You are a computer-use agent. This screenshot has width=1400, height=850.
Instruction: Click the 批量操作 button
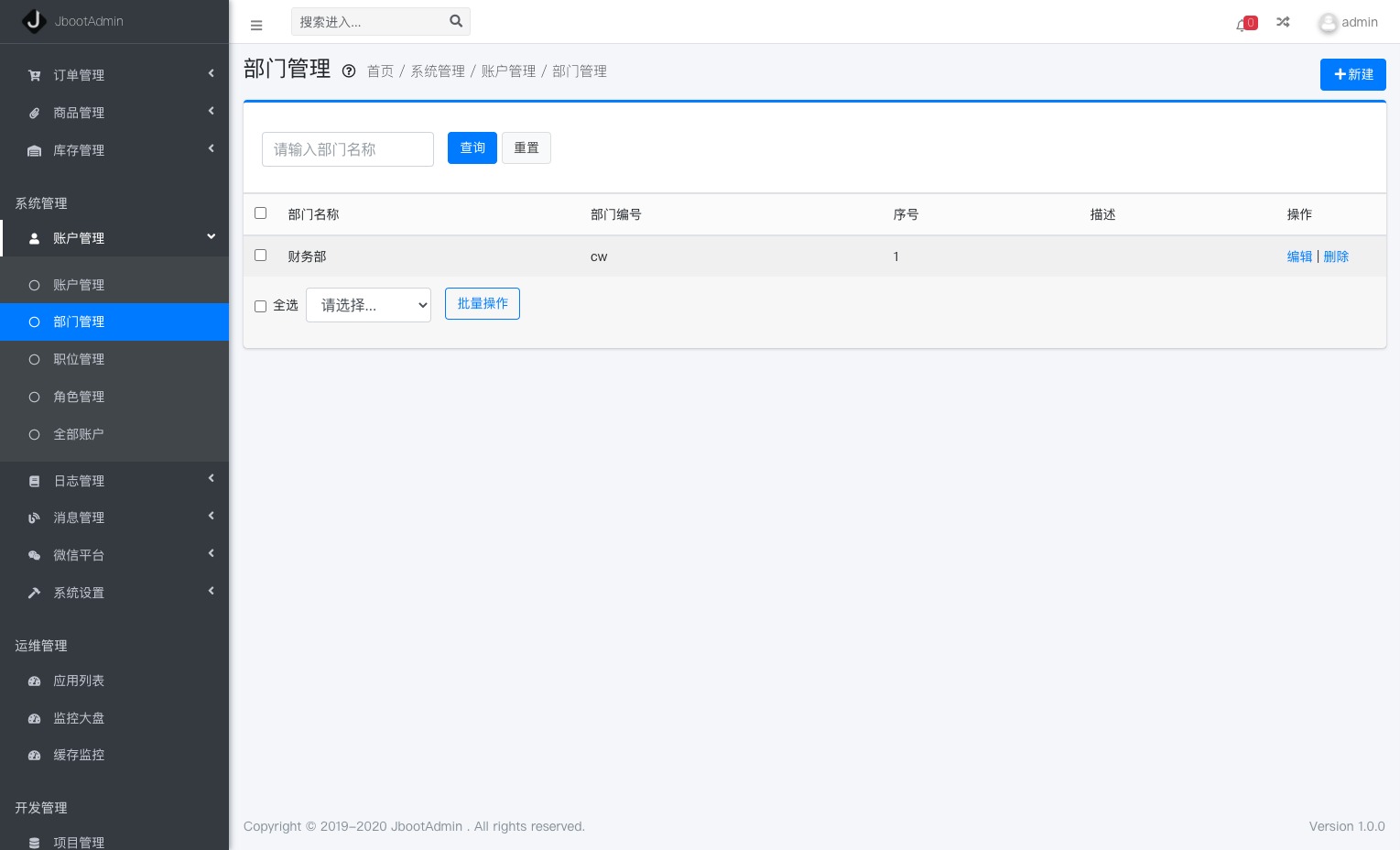click(483, 303)
